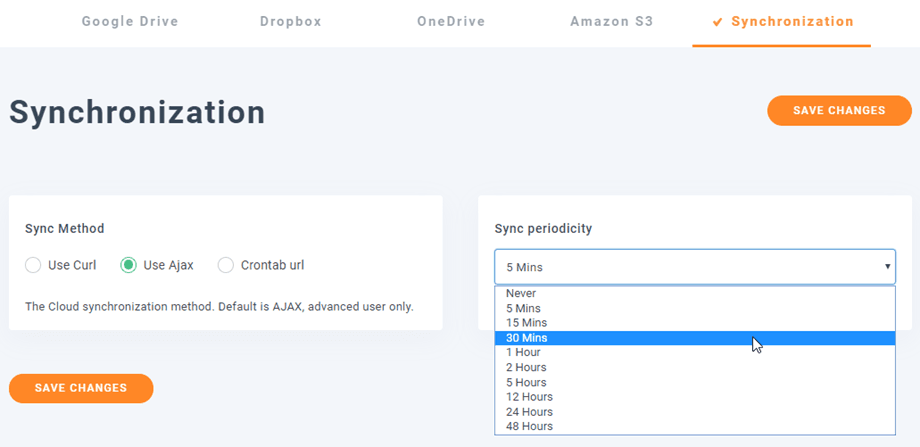Select the highlighted 30 Mins option
Image resolution: width=920 pixels, height=447 pixels.
click(x=526, y=338)
